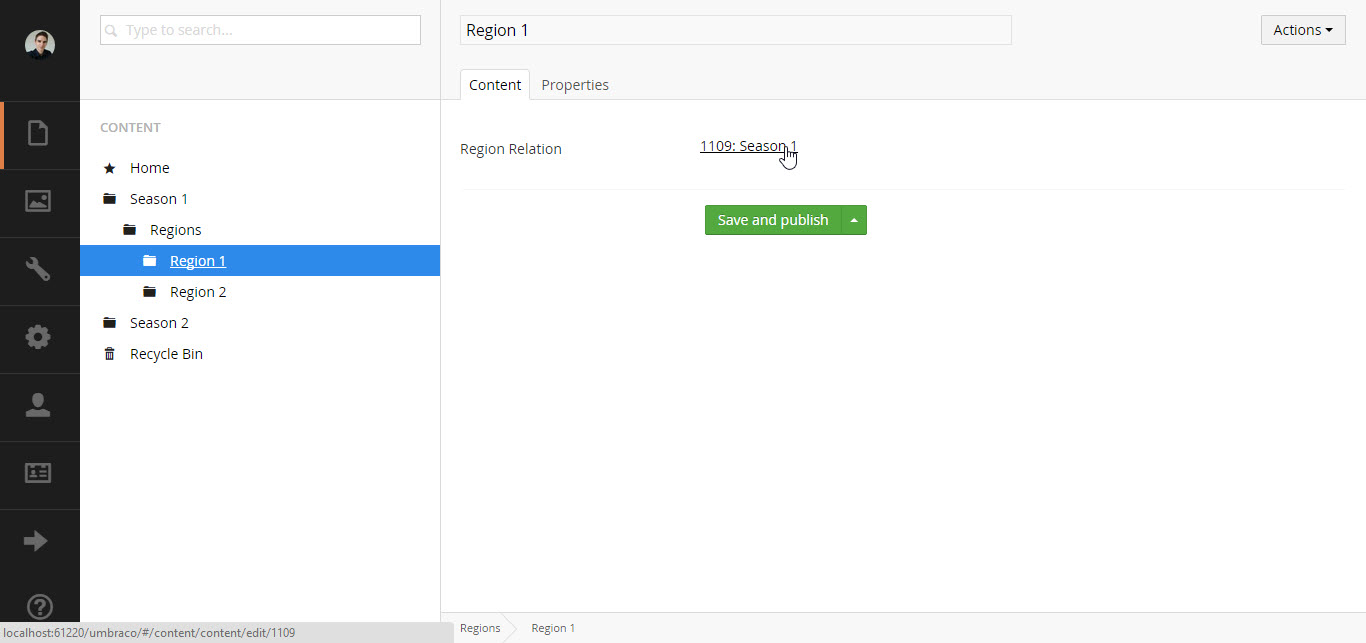Image resolution: width=1366 pixels, height=643 pixels.
Task: Open the Content section icon
Action: [39, 133]
